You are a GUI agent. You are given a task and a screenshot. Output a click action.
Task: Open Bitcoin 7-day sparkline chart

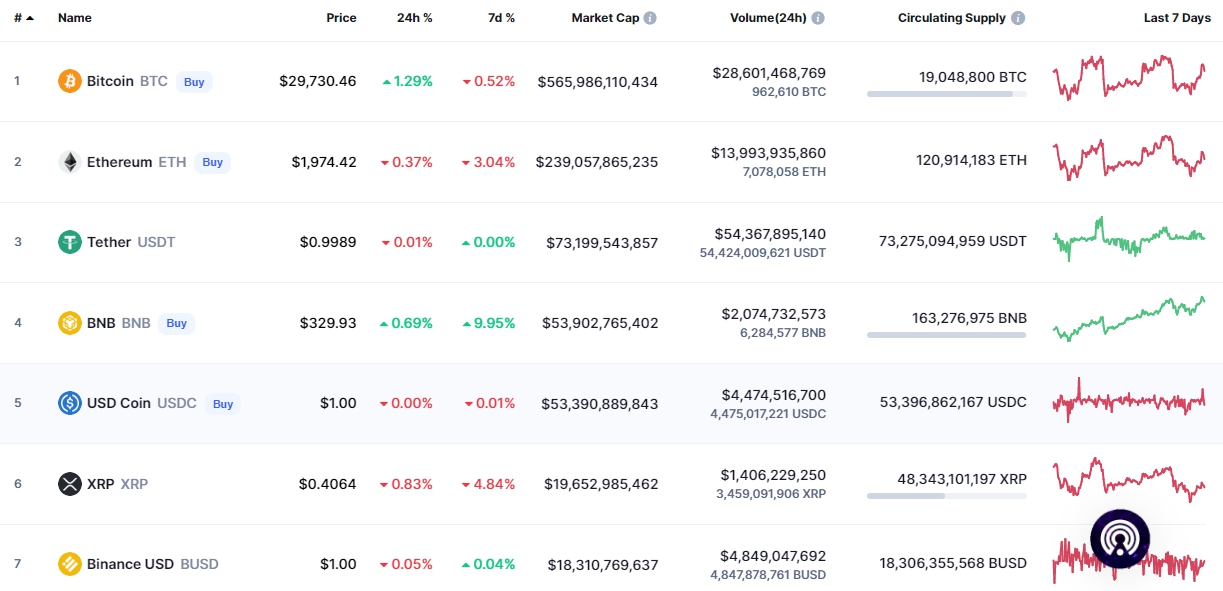tap(1129, 77)
